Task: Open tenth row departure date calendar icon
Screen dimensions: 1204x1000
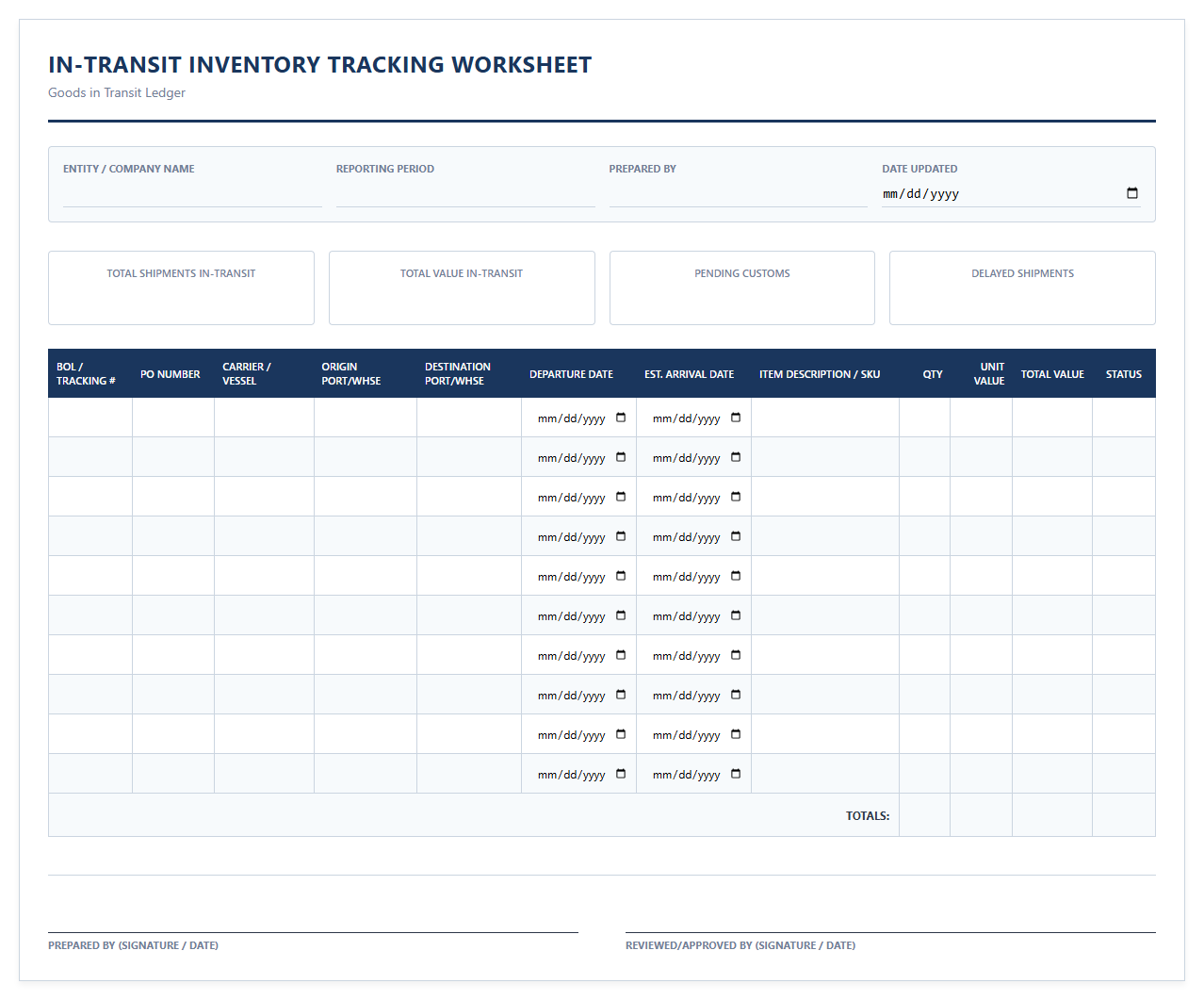Action: pos(621,774)
